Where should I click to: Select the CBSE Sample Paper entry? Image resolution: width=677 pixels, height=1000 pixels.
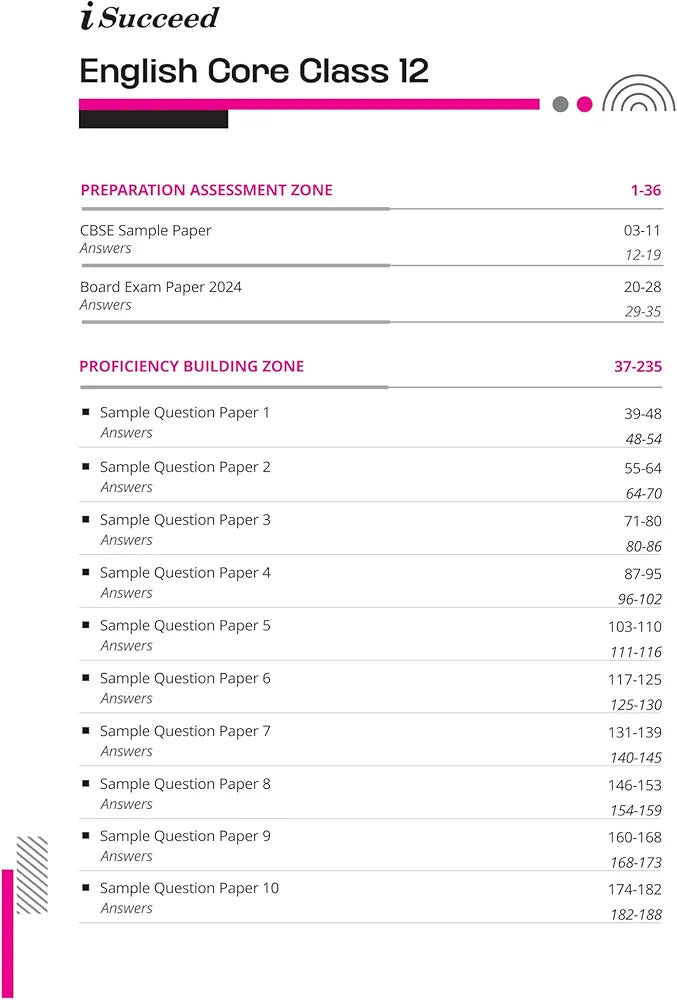pyautogui.click(x=146, y=230)
